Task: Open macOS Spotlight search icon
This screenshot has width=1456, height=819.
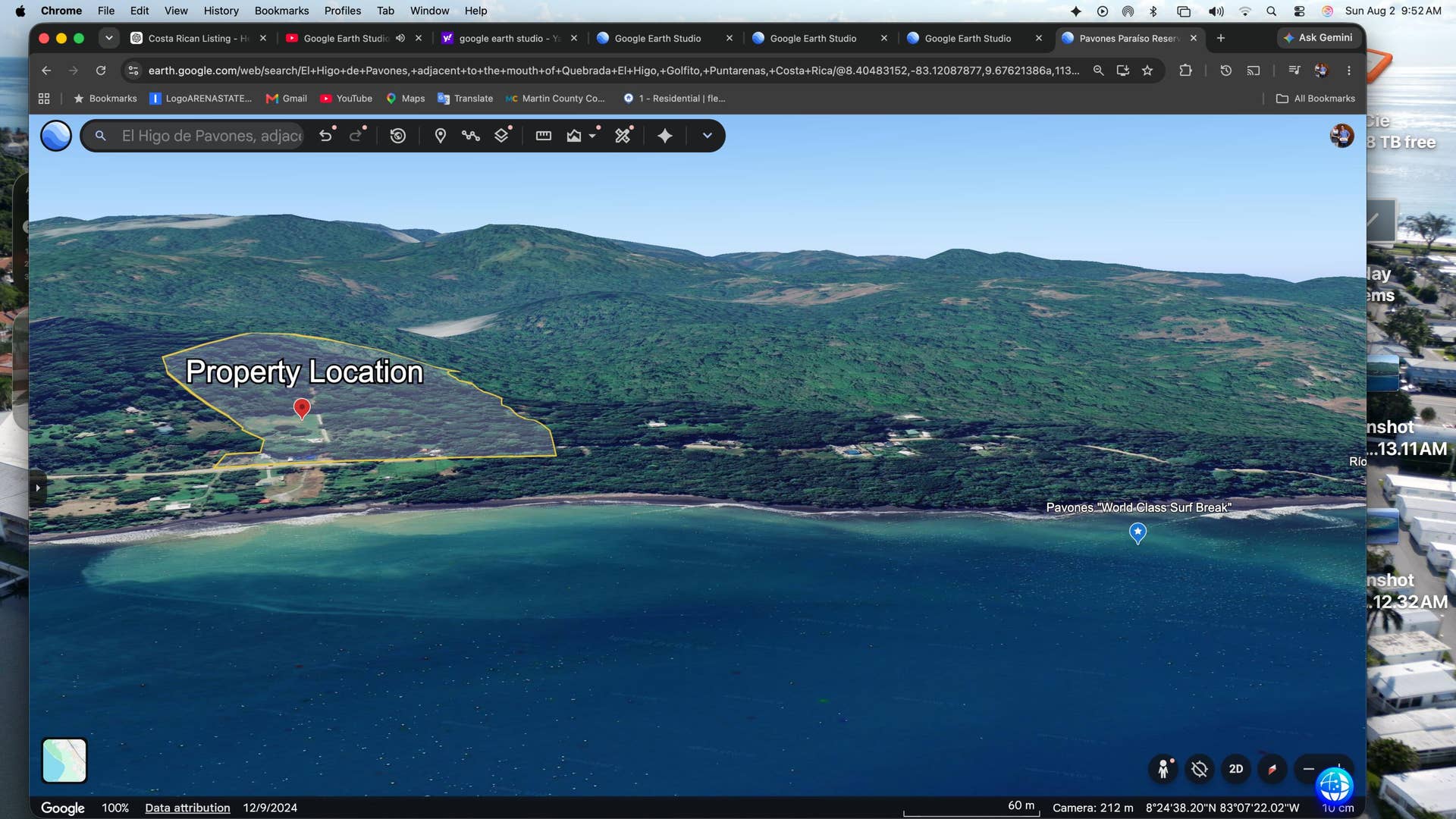Action: coord(1272,11)
